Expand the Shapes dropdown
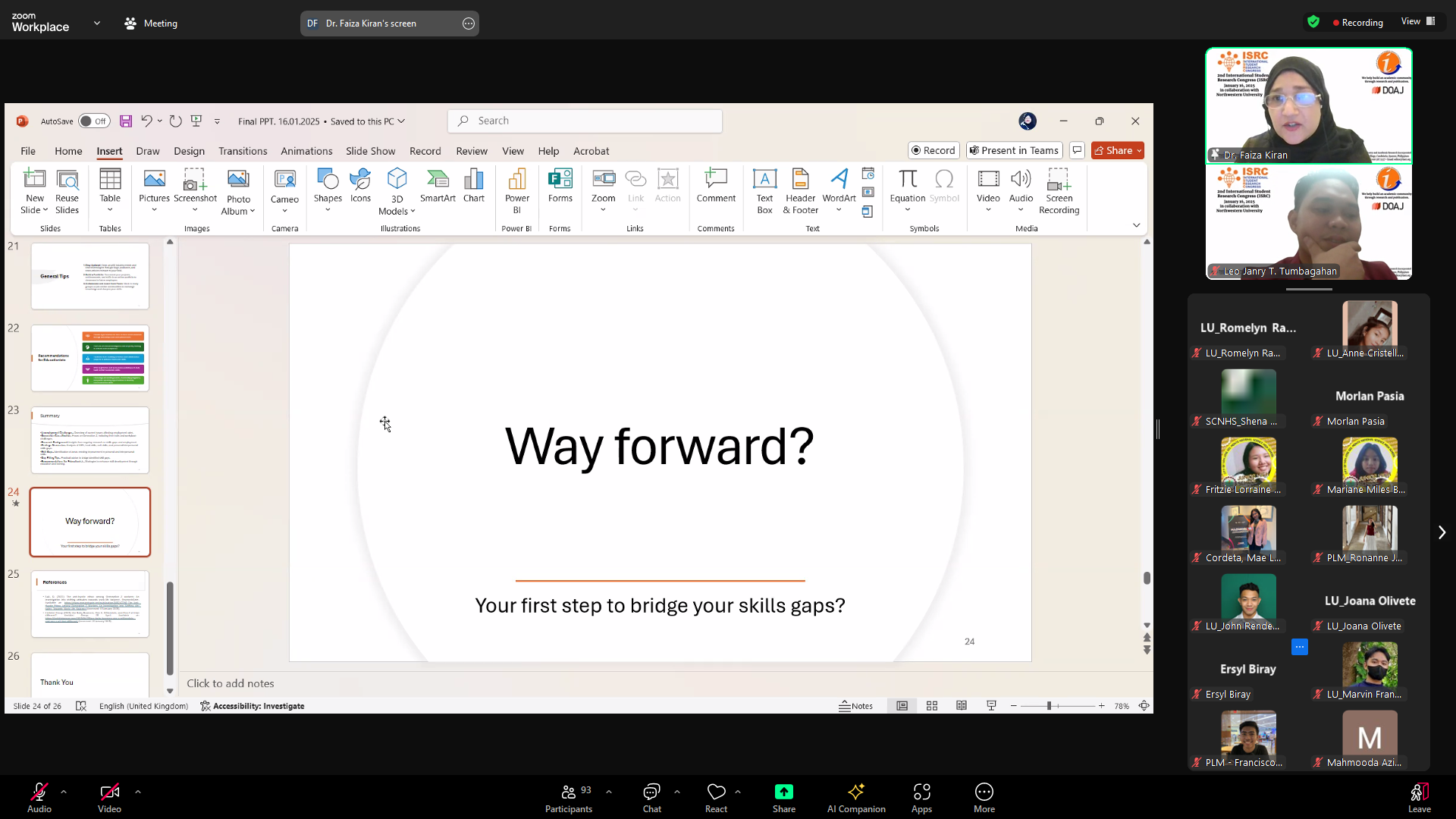The image size is (1456, 819). pyautogui.click(x=328, y=210)
